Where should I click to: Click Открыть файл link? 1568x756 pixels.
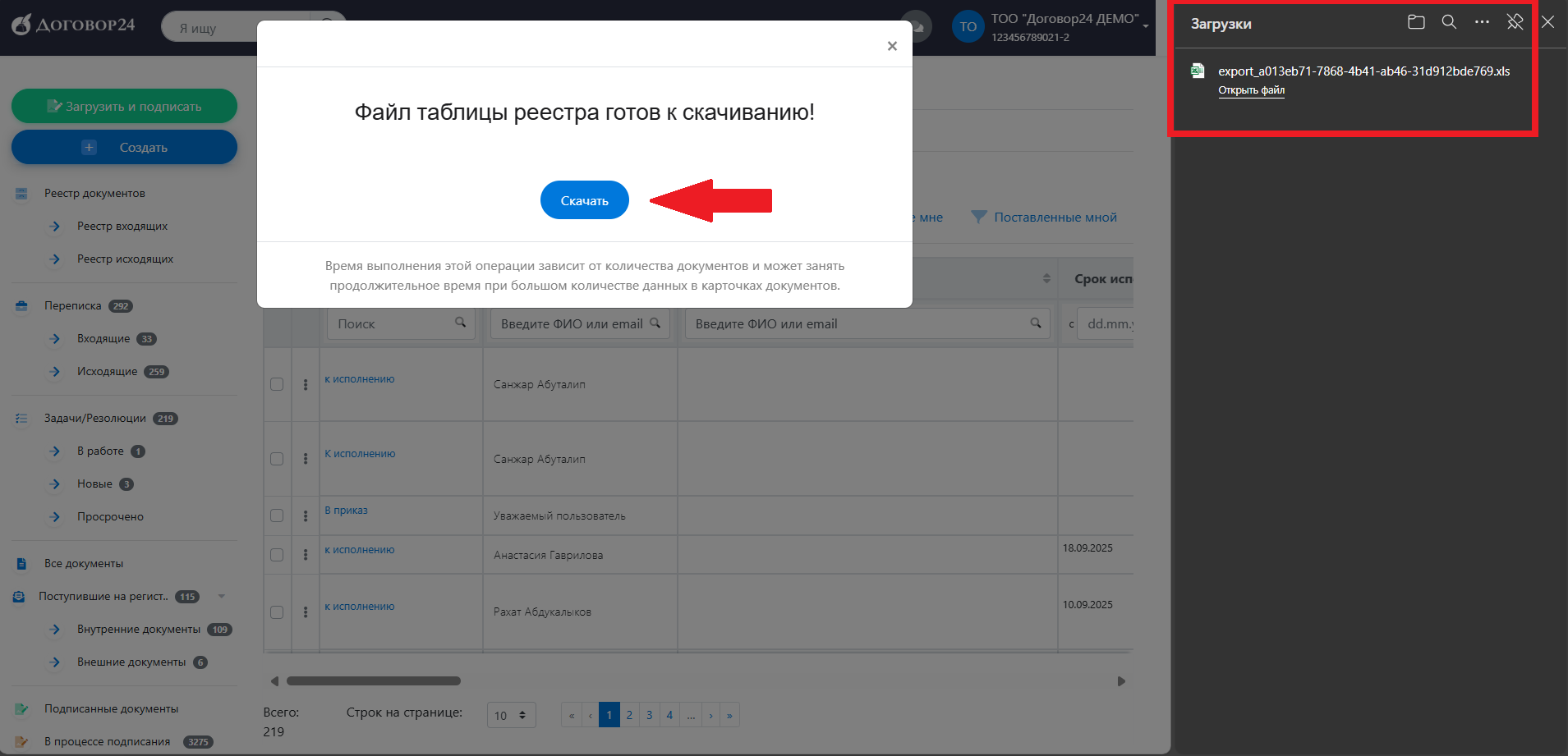click(x=1251, y=90)
